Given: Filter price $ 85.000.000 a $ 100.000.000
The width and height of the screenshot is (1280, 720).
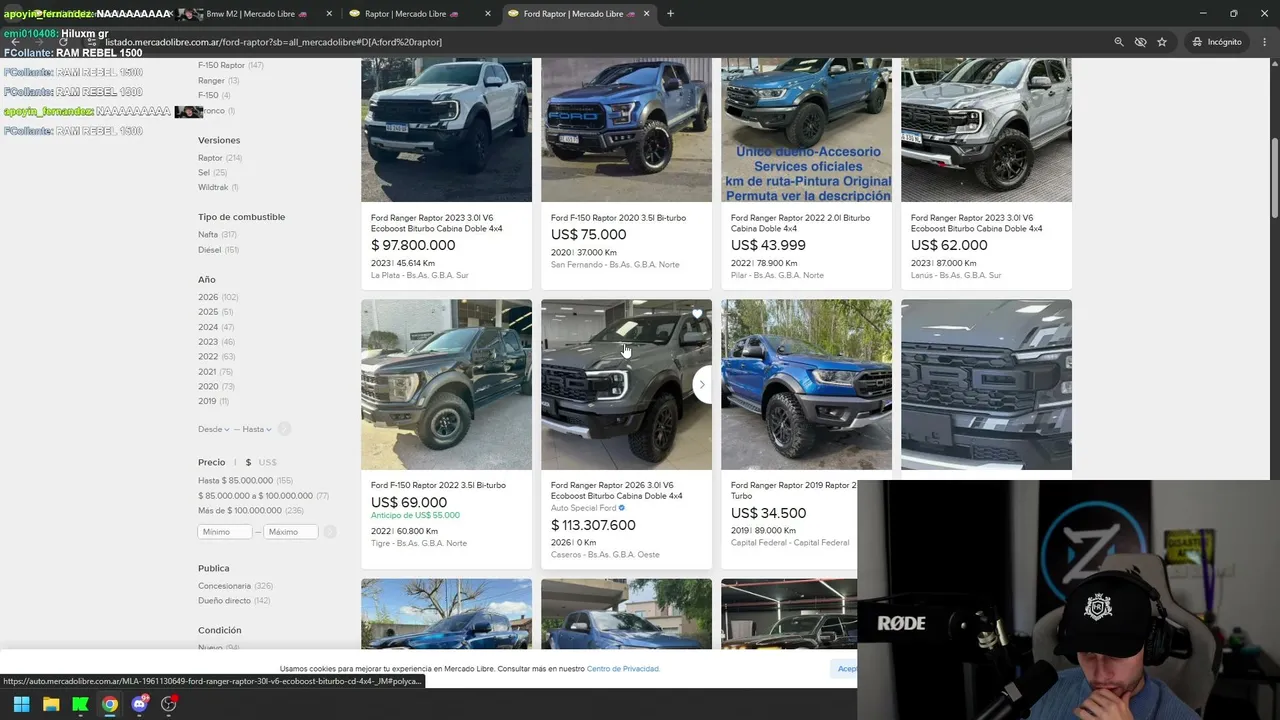Looking at the screenshot, I should [256, 496].
